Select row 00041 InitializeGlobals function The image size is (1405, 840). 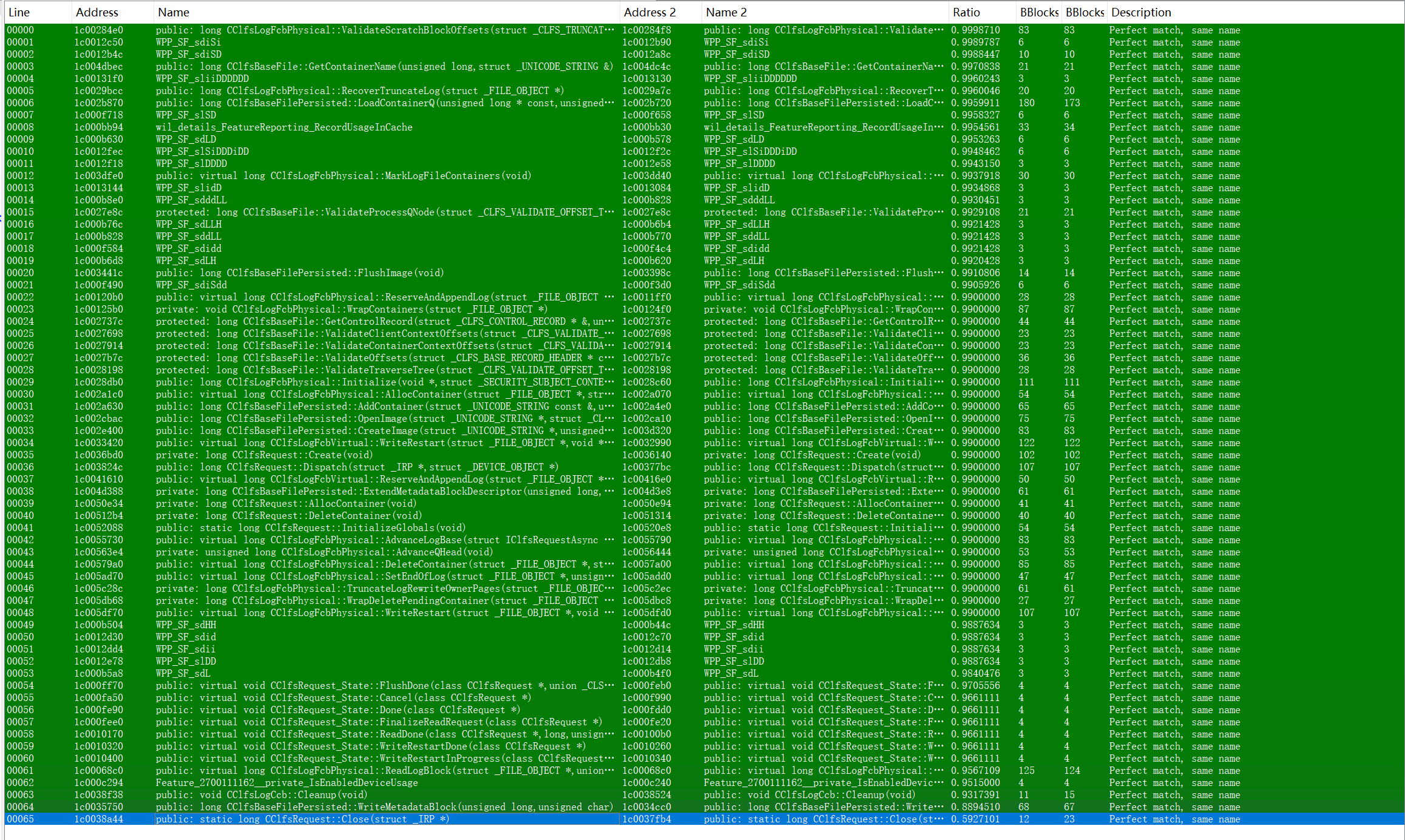tap(311, 528)
